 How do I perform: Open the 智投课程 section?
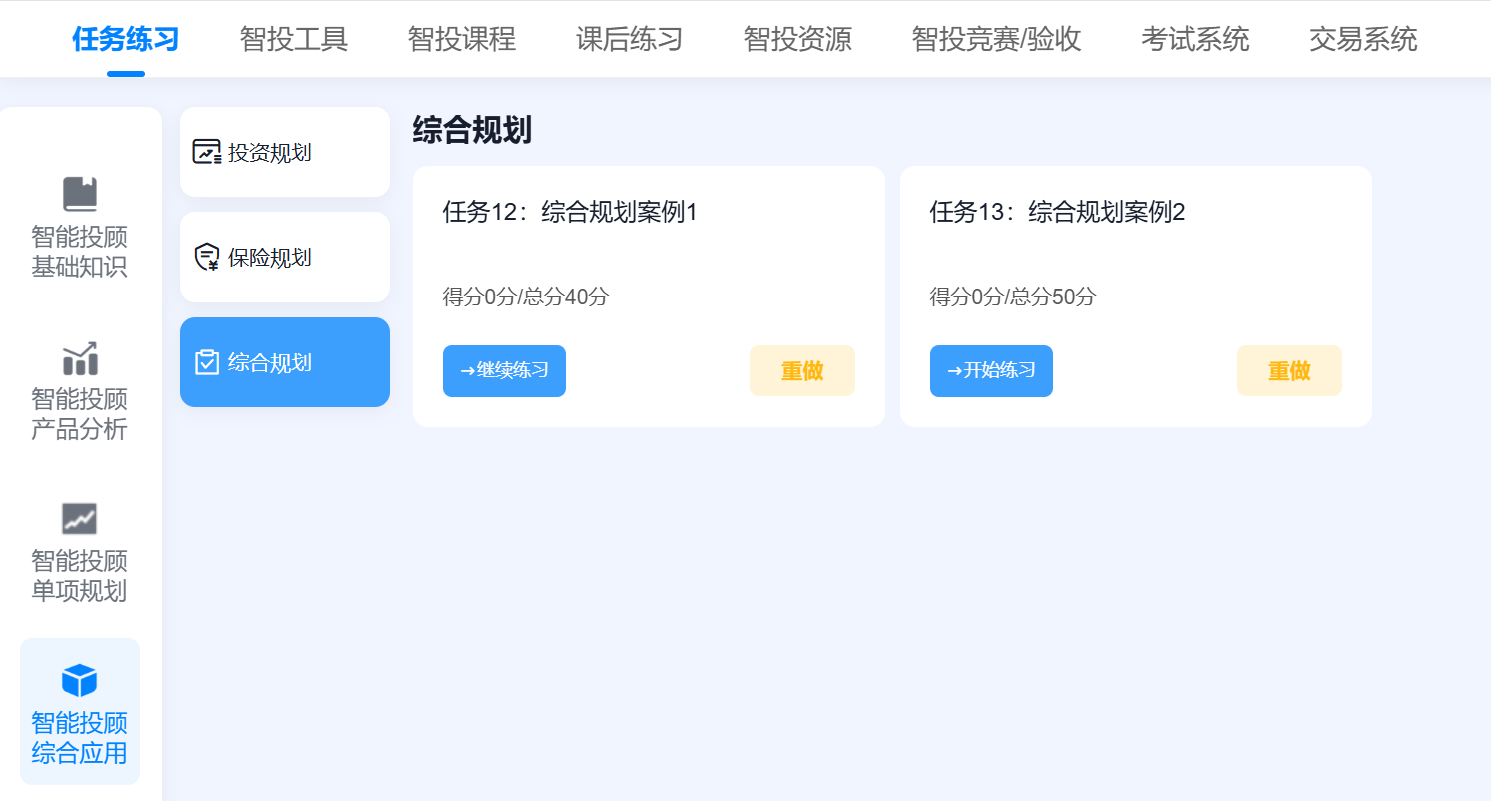tap(461, 39)
